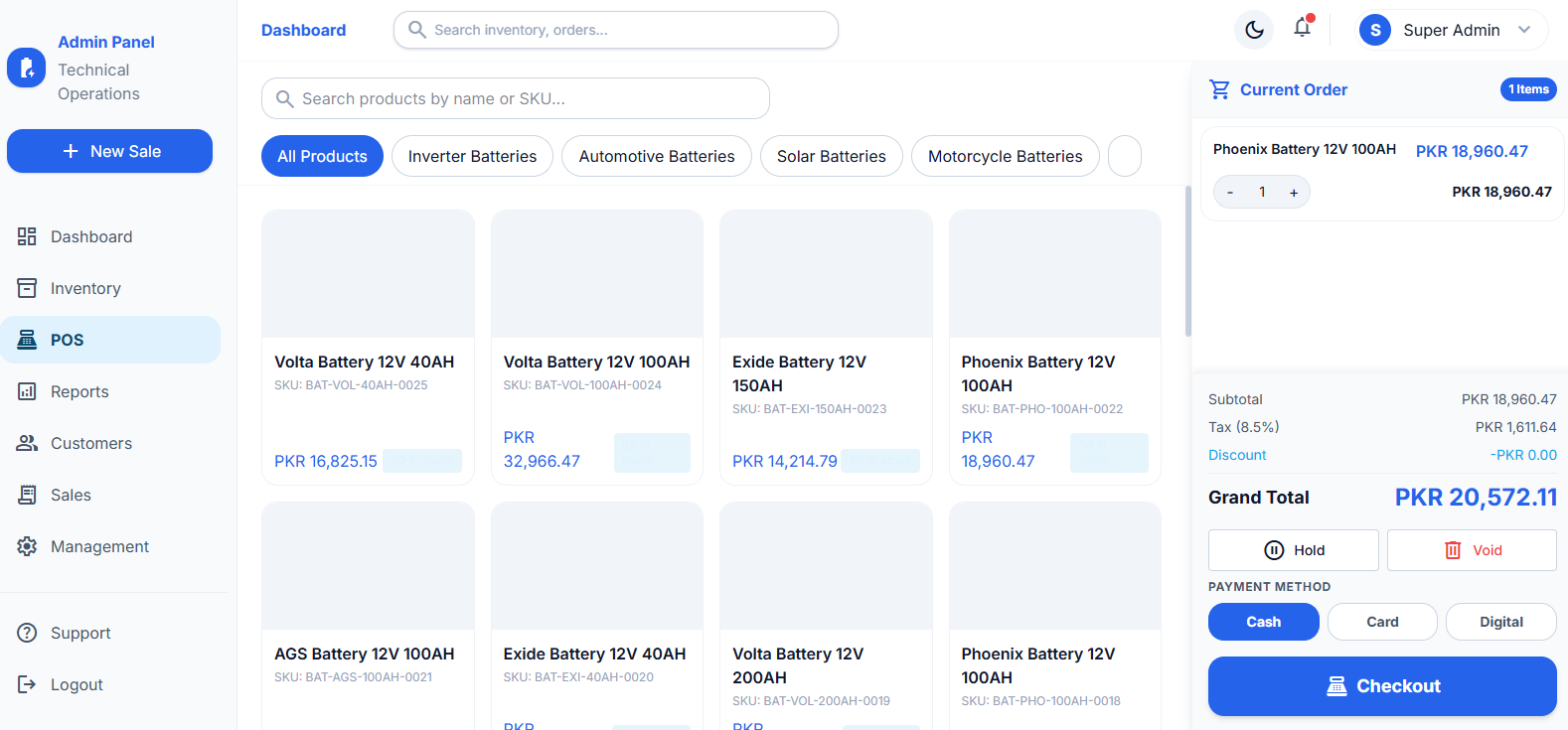Select Card payment method
The width and height of the screenshot is (1568, 730).
tap(1382, 622)
